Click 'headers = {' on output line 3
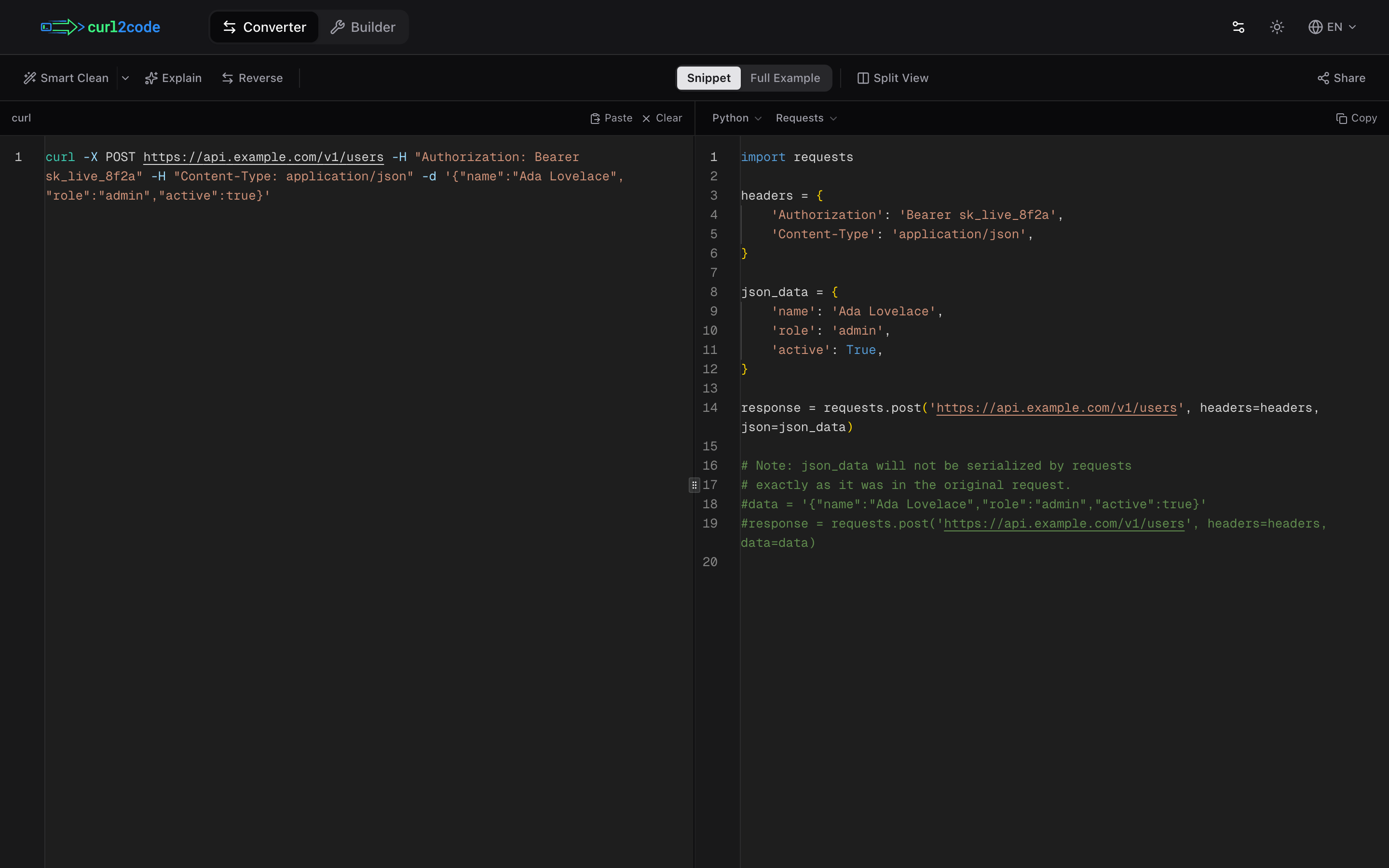 pyautogui.click(x=782, y=196)
